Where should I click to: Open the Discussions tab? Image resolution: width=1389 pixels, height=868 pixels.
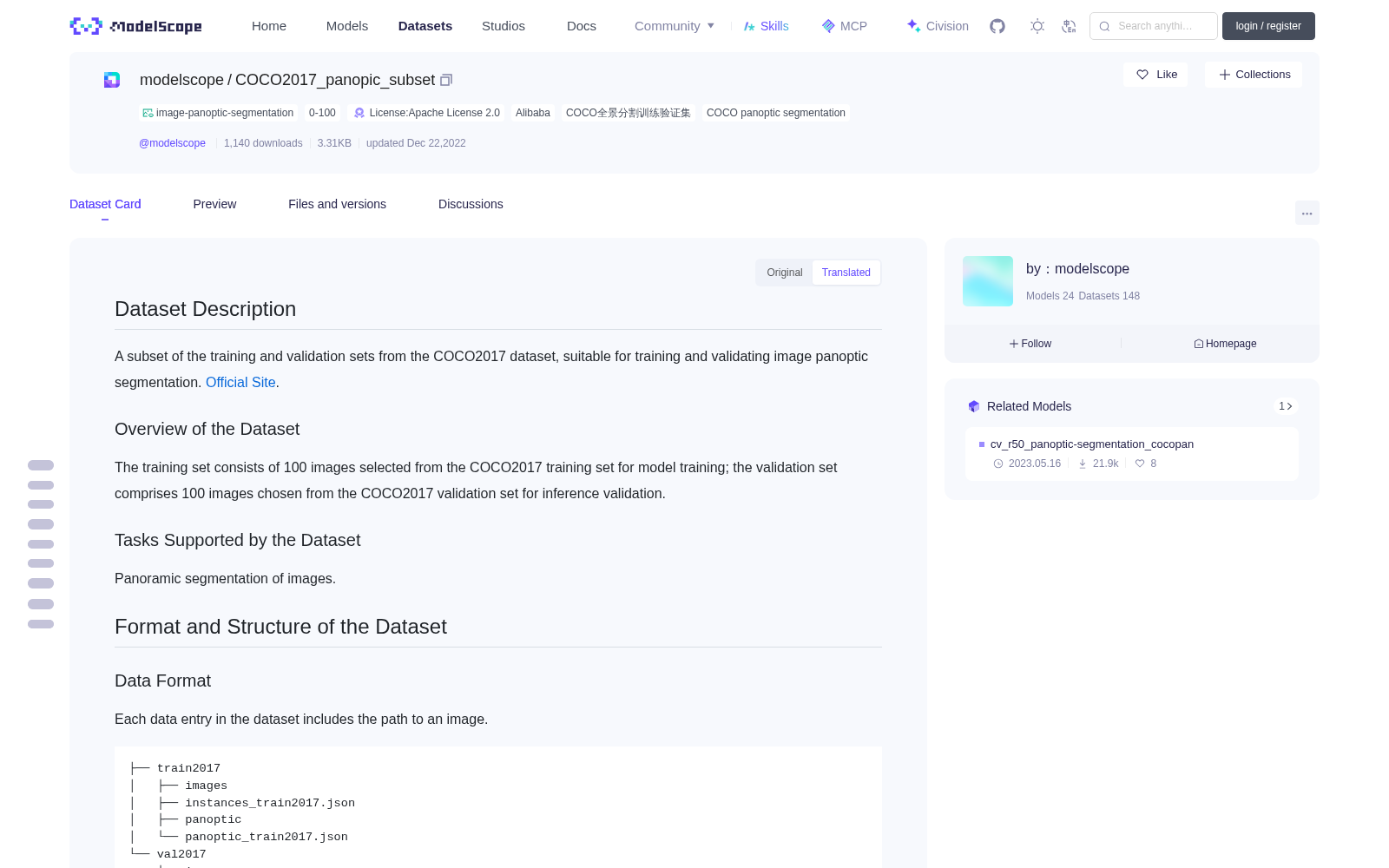(x=471, y=204)
